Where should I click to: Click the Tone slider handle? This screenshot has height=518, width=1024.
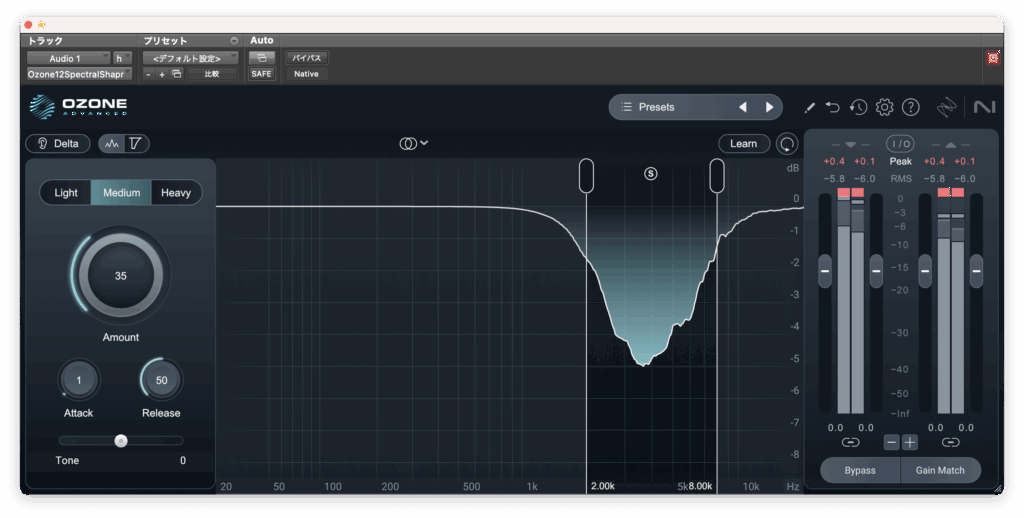pos(121,440)
